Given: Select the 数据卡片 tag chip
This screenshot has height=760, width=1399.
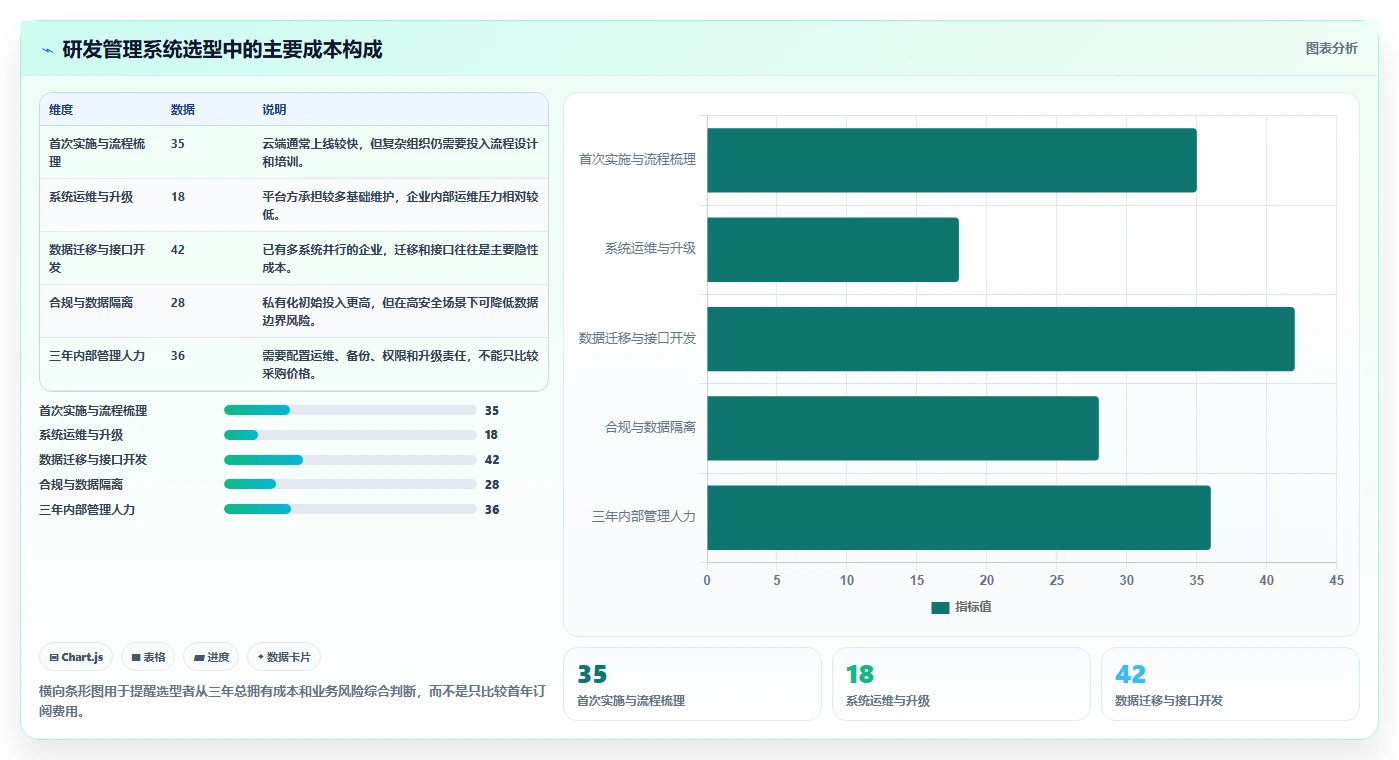Looking at the screenshot, I should click(x=284, y=657).
